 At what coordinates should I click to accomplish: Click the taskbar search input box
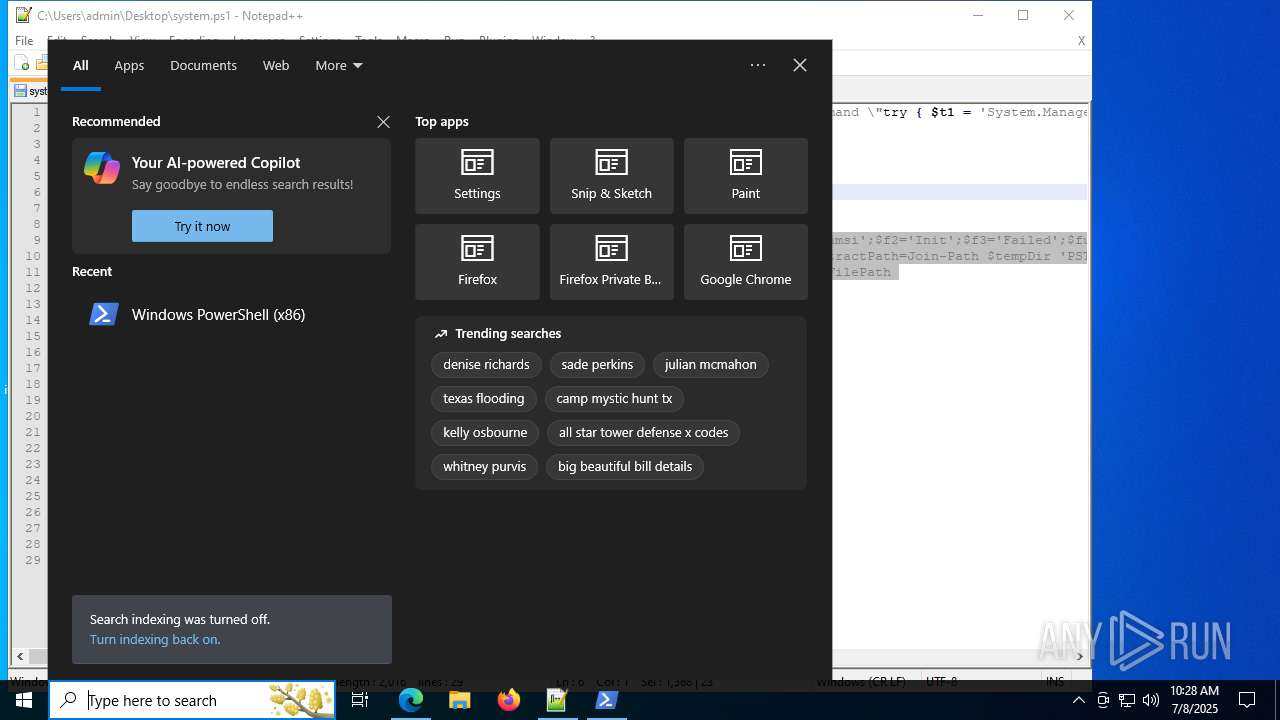[192, 700]
